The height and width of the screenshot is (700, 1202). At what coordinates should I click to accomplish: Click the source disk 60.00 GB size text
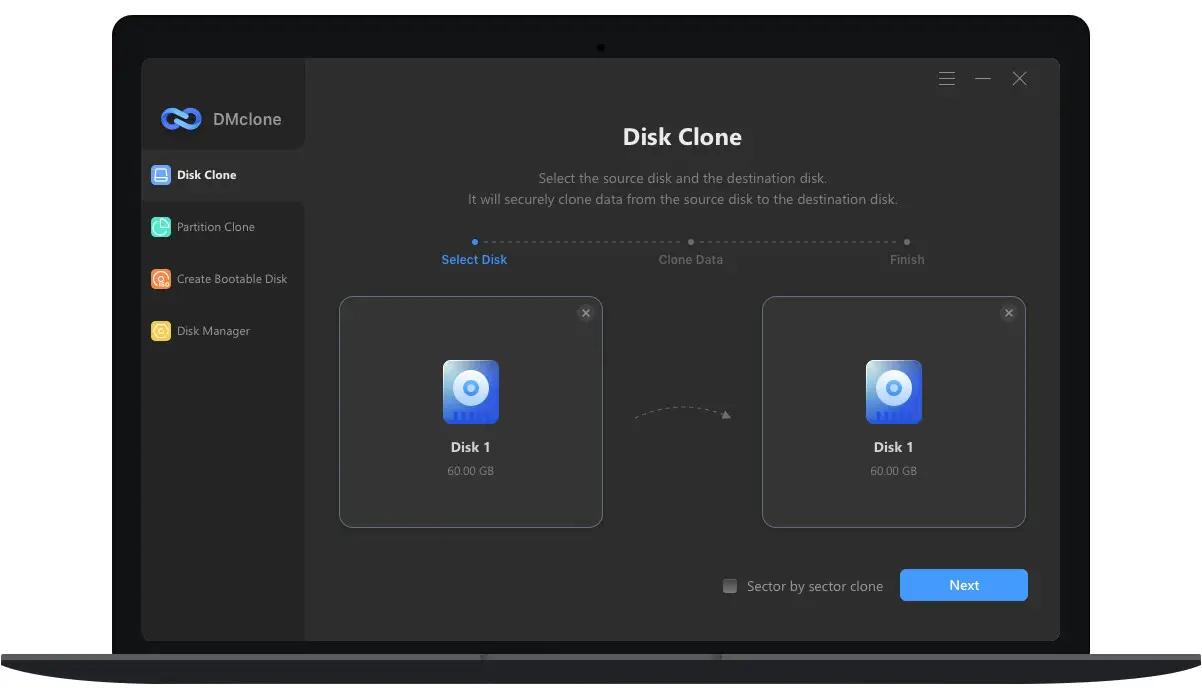click(x=470, y=471)
